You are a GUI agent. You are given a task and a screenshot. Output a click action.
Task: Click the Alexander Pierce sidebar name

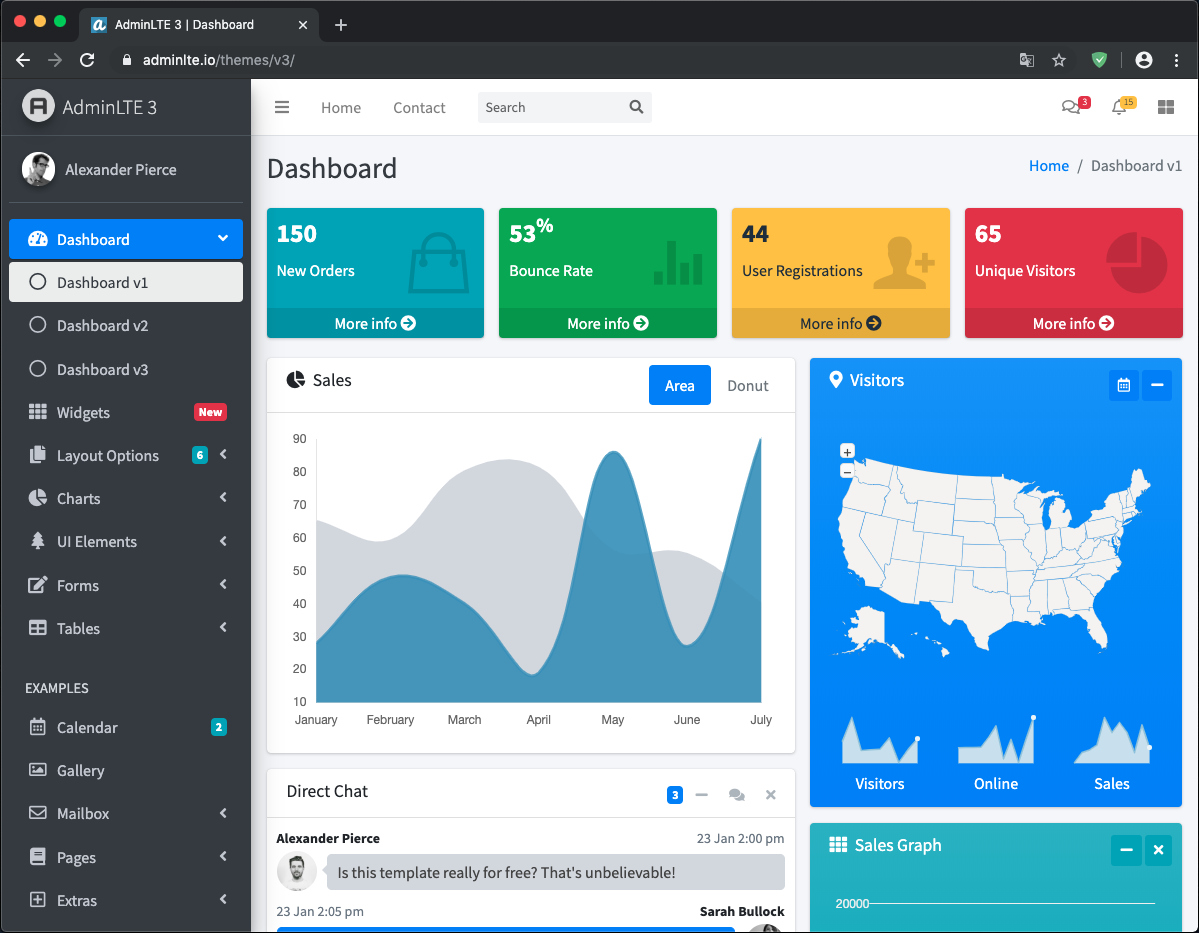[x=121, y=170]
